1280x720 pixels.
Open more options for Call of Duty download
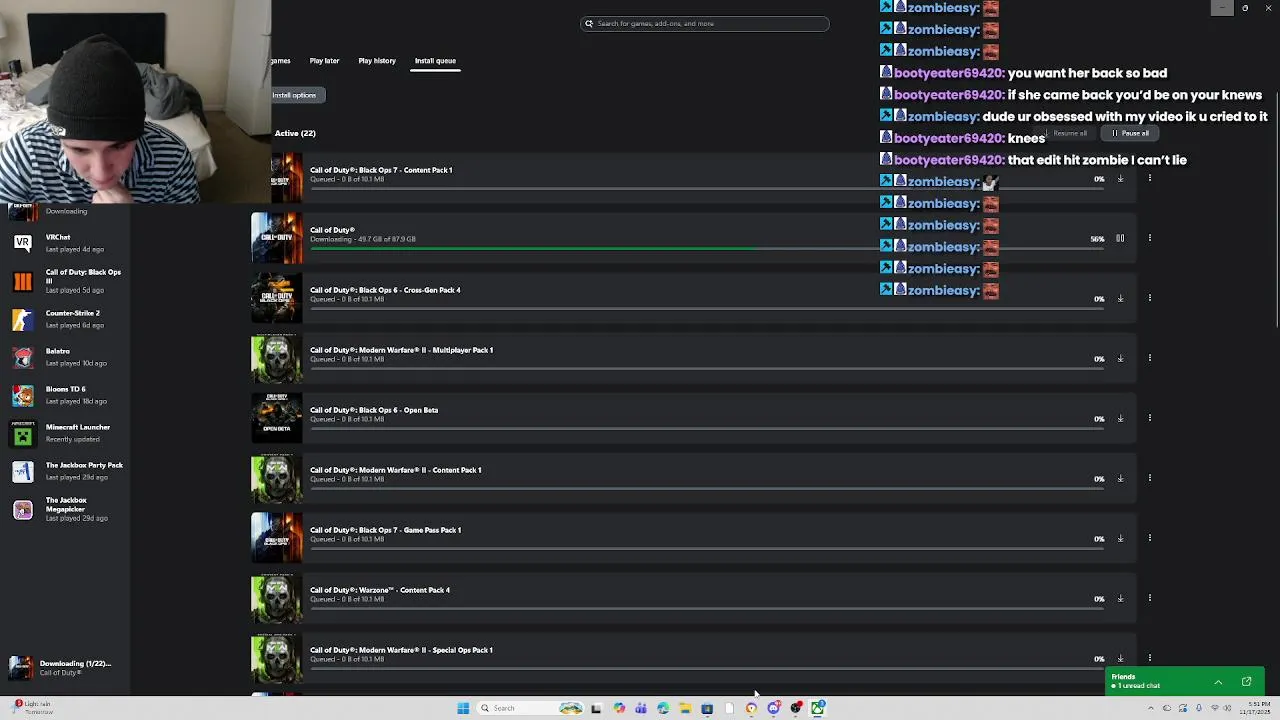[x=1150, y=238]
